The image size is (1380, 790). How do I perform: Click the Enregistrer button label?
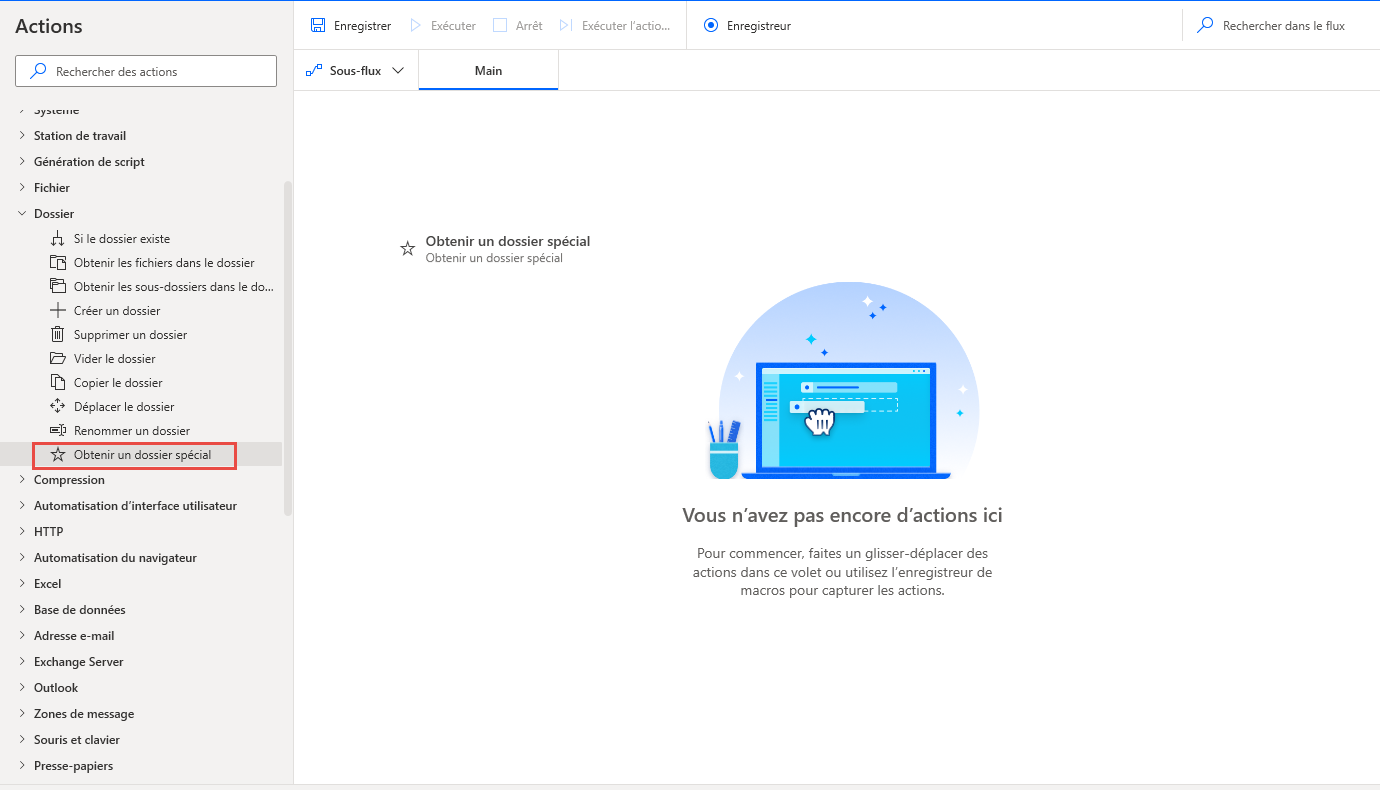(362, 26)
